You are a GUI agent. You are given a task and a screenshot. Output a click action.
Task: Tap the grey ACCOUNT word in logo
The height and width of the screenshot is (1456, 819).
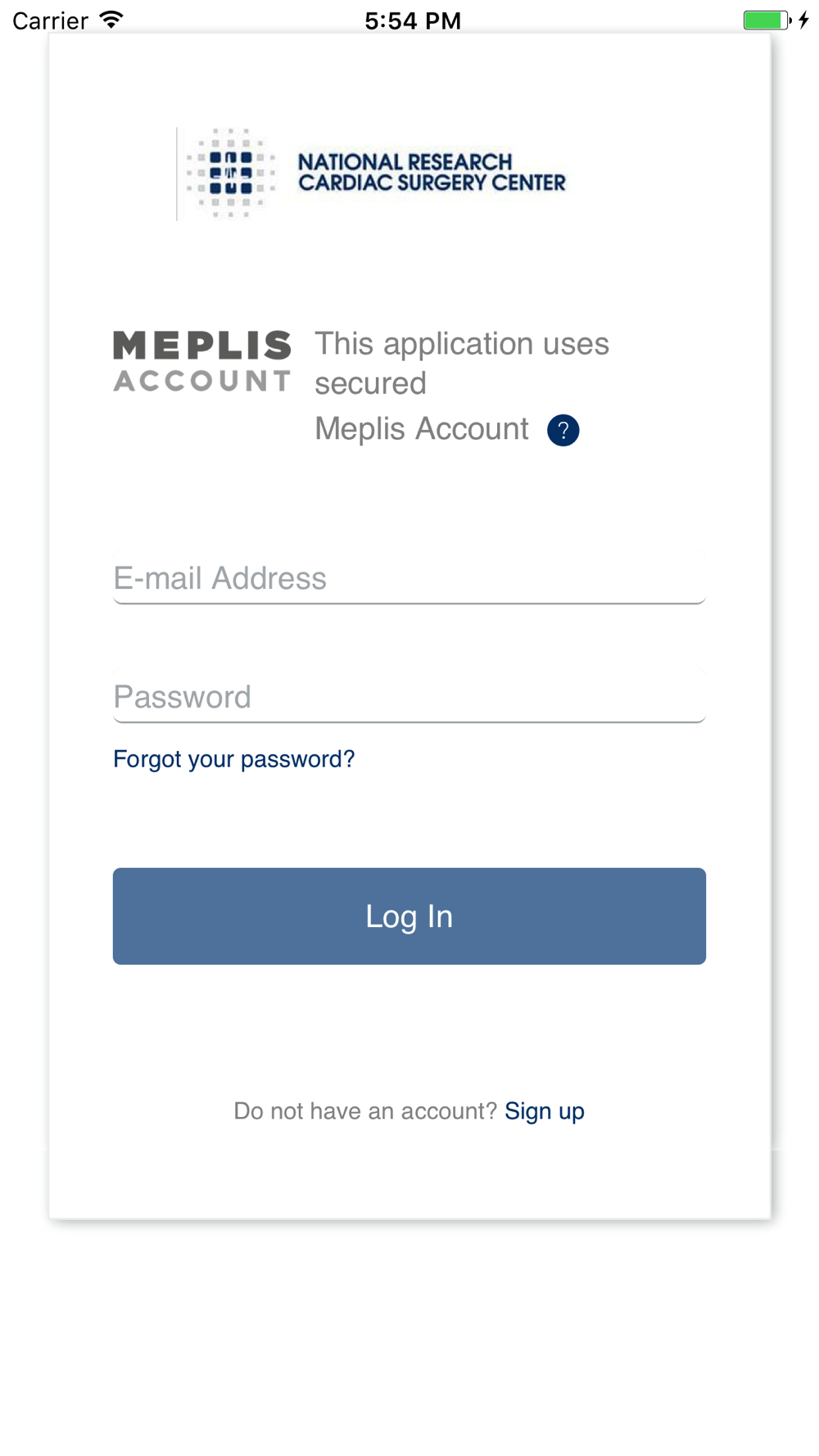(x=202, y=381)
